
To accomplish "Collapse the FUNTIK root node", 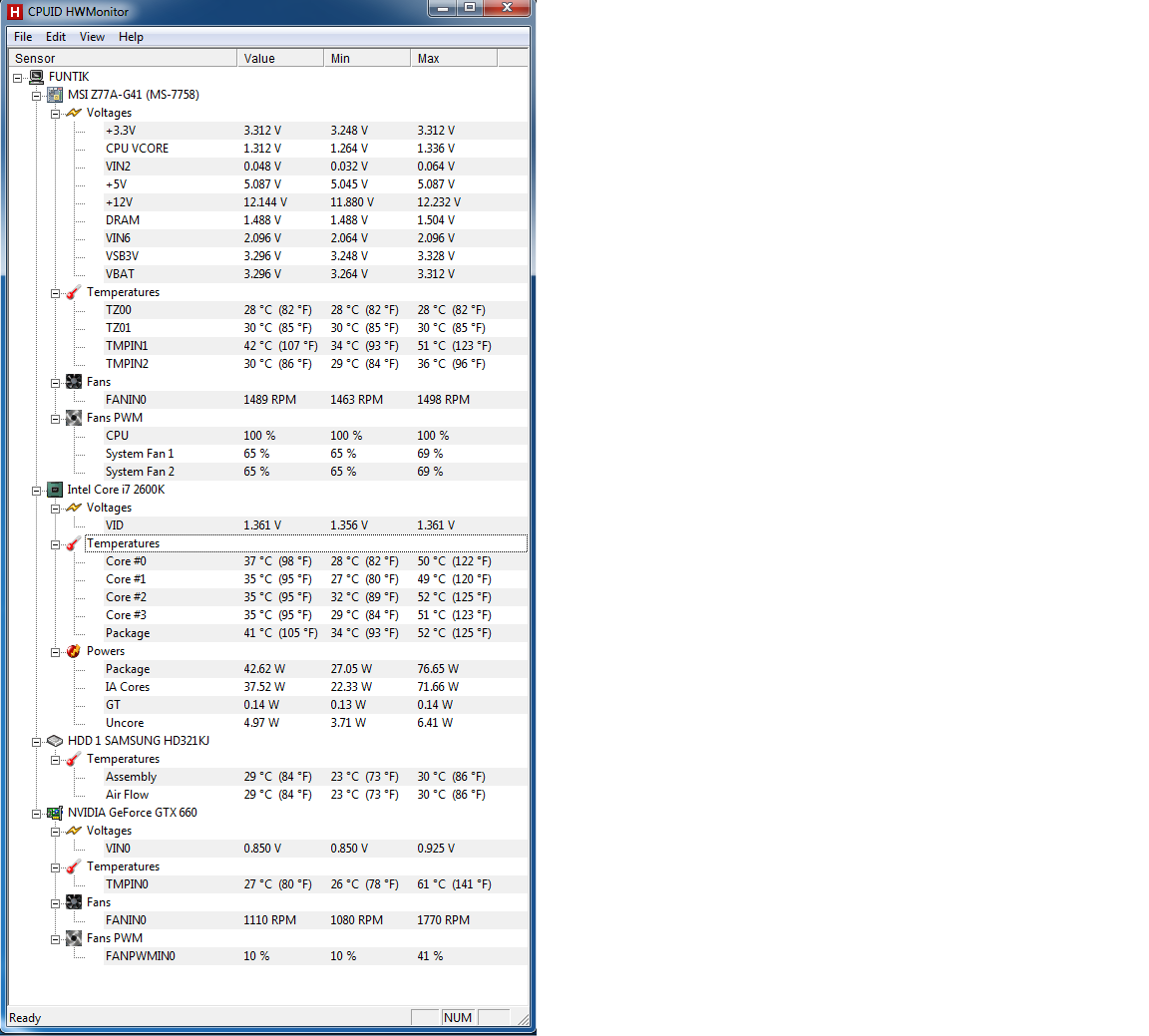I will coord(18,78).
